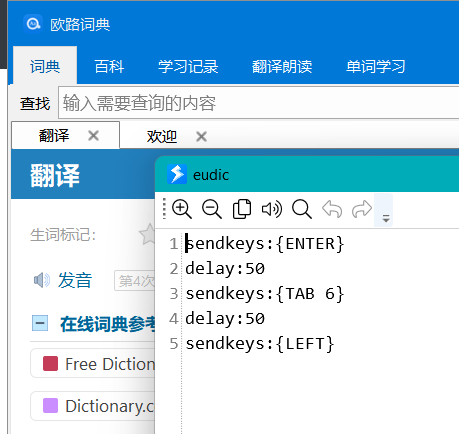Switch to the 百科 tab
Screen dimensions: 459x434
[x=109, y=66]
